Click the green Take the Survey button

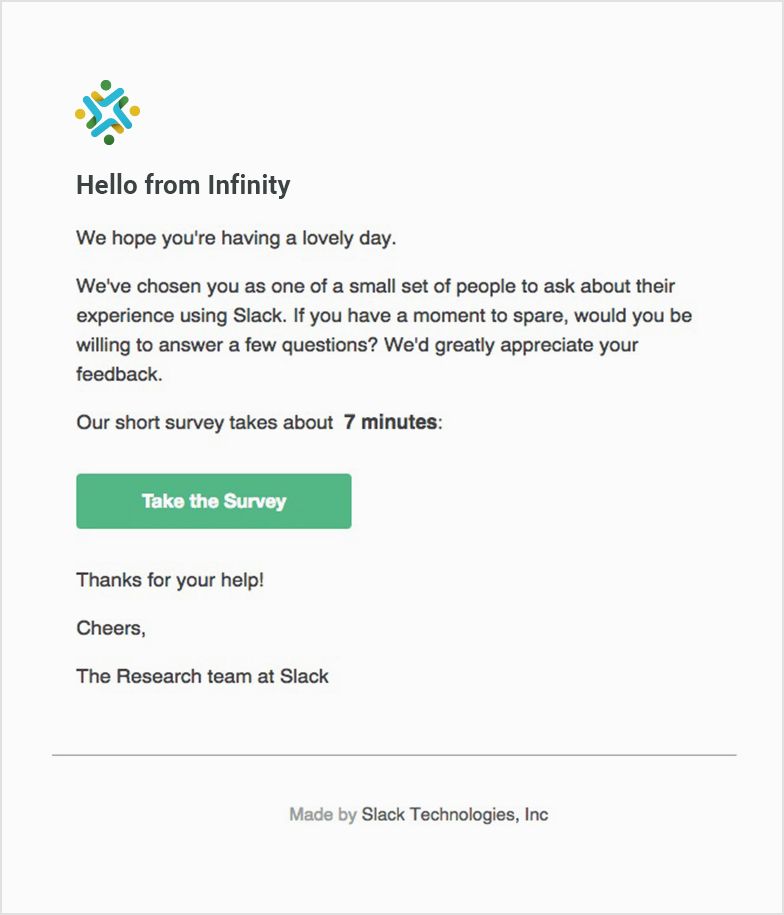(x=214, y=501)
